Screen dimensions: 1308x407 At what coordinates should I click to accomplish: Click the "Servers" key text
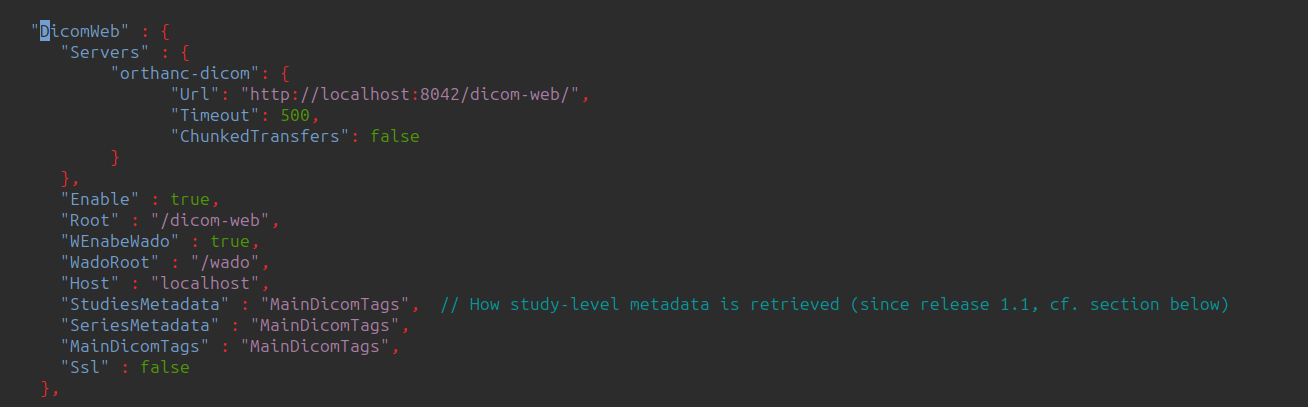[x=105, y=52]
